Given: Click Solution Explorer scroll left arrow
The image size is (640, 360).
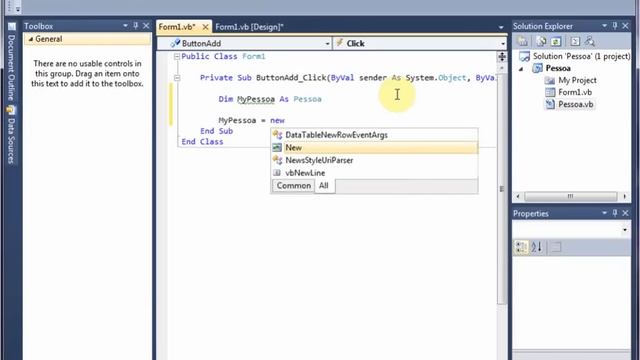Looking at the screenshot, I should (518, 196).
